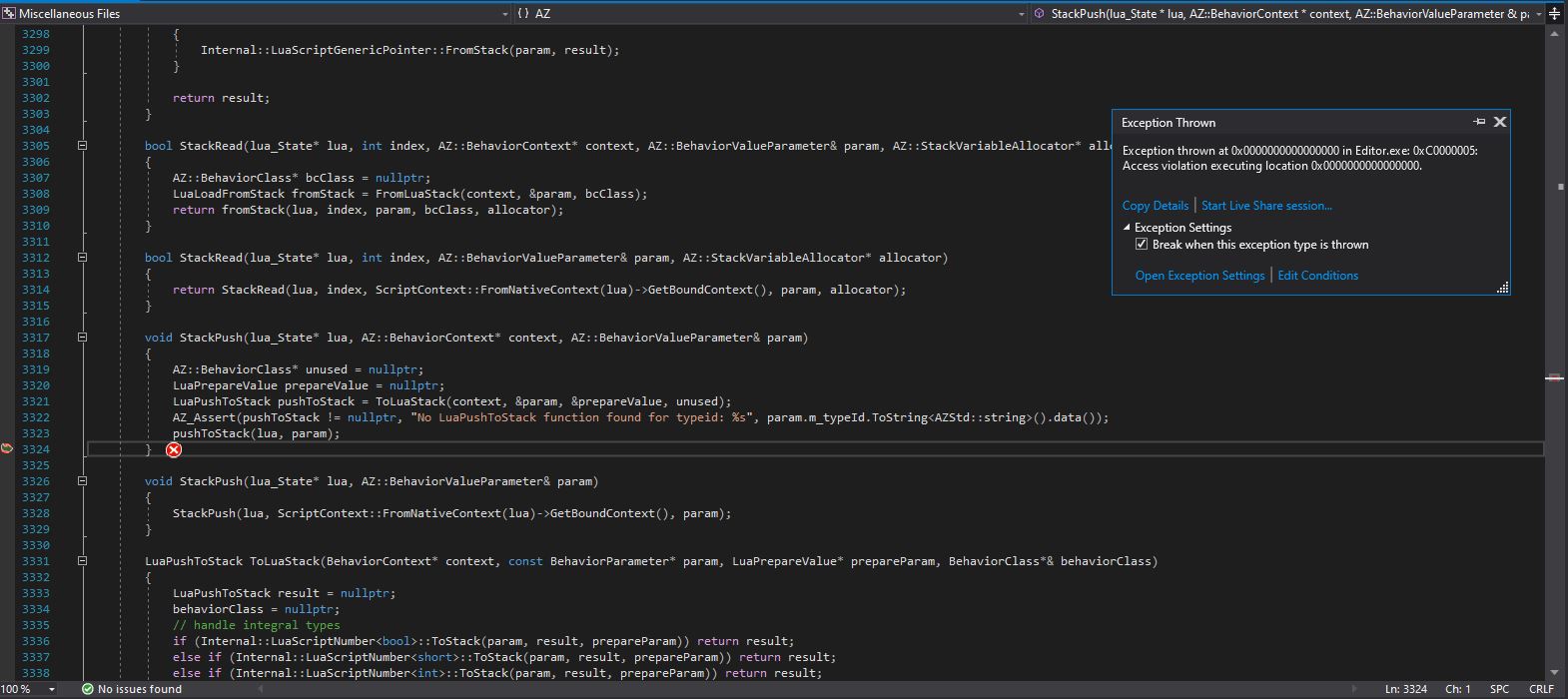Pin the Exception Thrown popup

pyautogui.click(x=1479, y=122)
